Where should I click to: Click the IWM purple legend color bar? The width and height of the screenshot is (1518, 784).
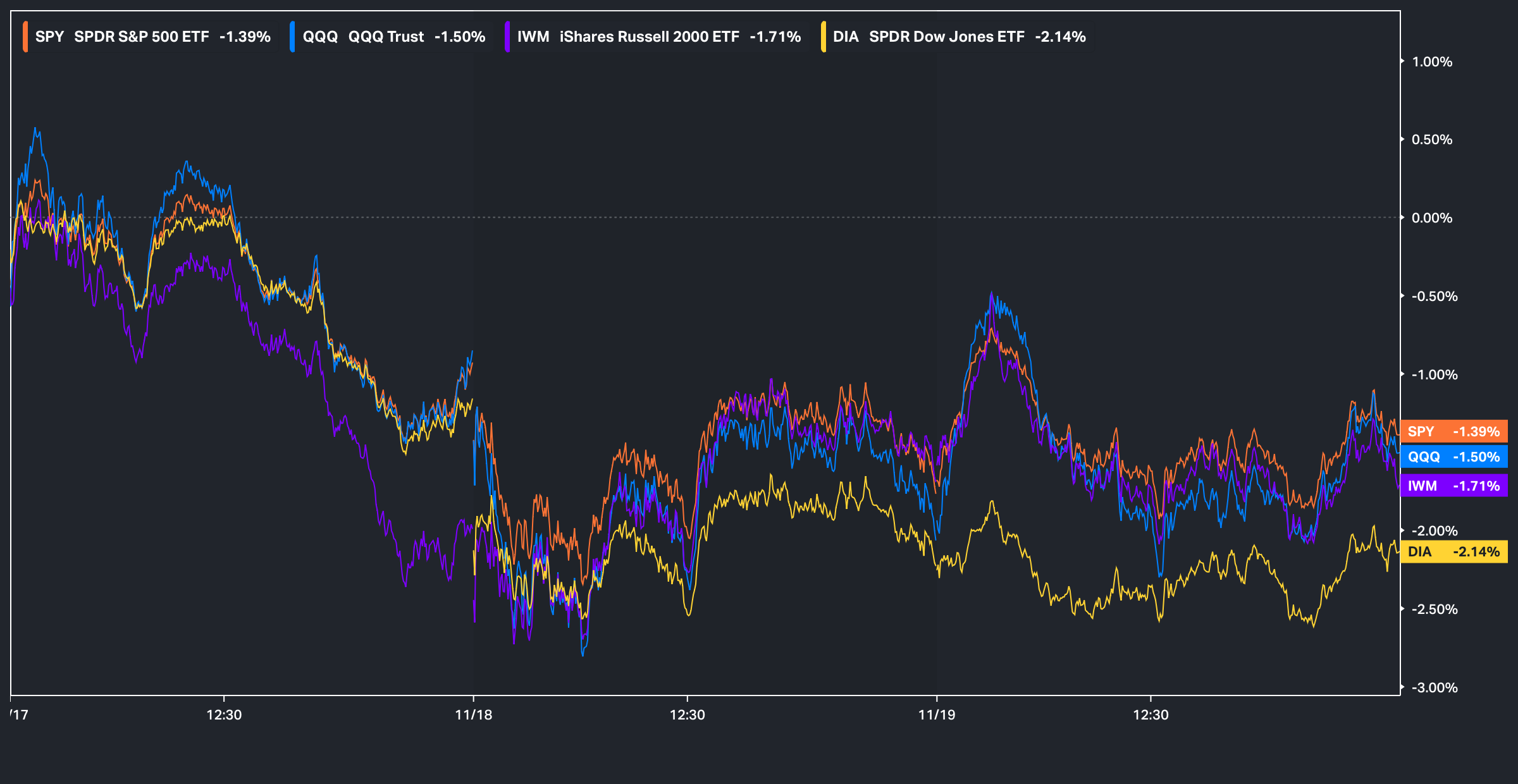507,37
